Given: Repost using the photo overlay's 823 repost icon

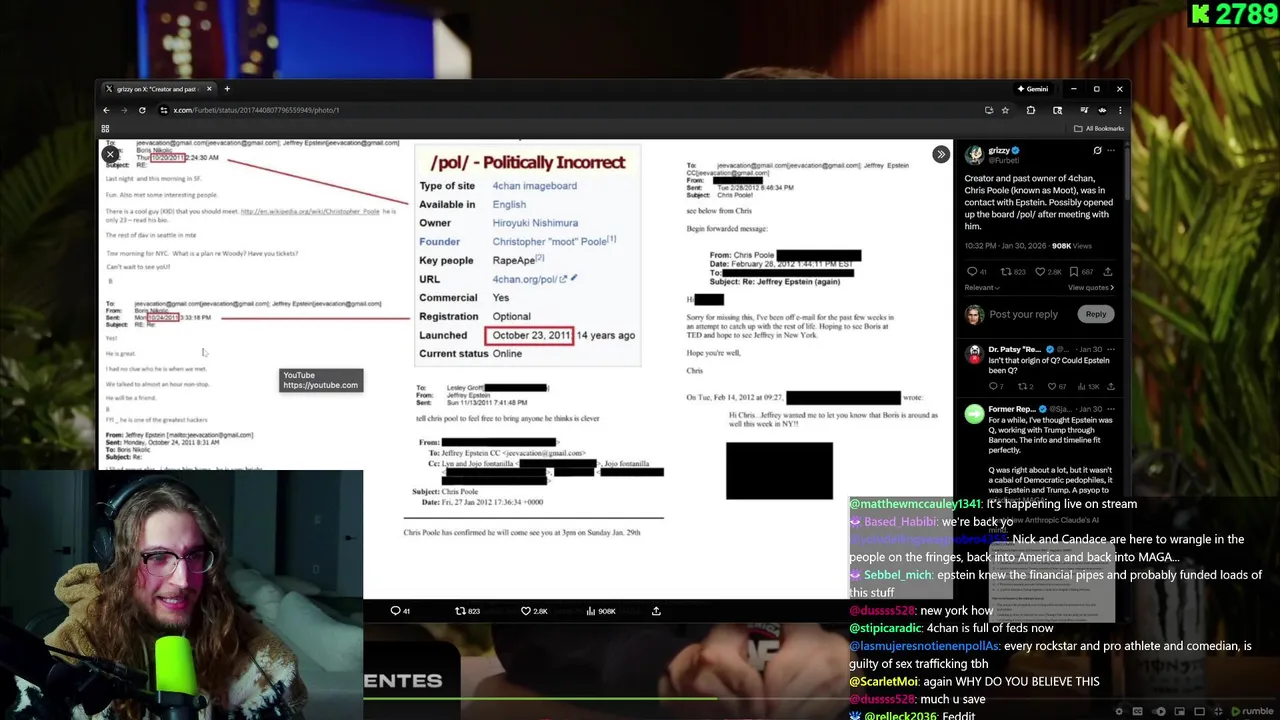Looking at the screenshot, I should (x=467, y=611).
